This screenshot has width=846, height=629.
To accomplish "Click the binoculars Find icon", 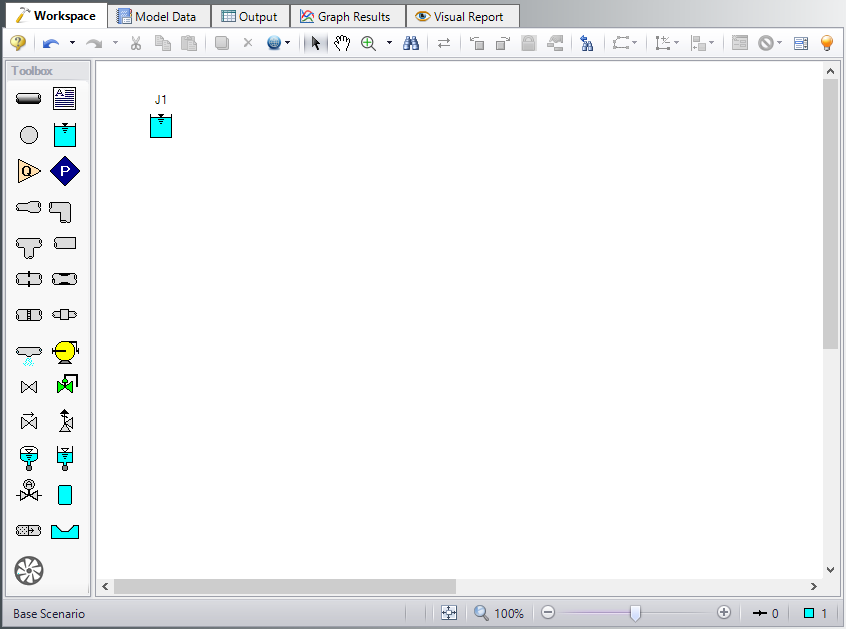I will [x=410, y=43].
